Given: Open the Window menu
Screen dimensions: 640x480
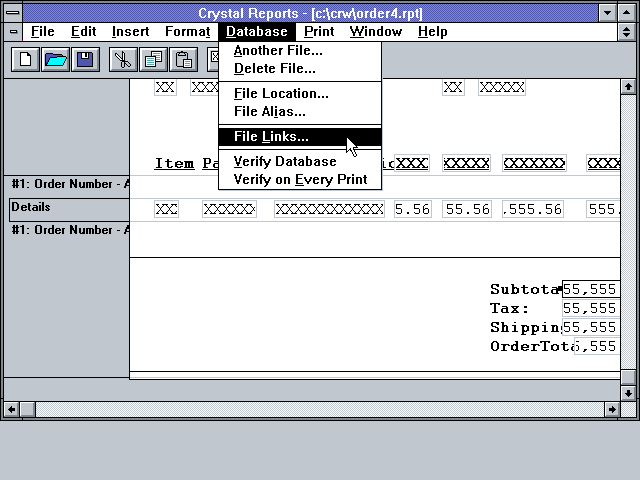Looking at the screenshot, I should [x=376, y=31].
